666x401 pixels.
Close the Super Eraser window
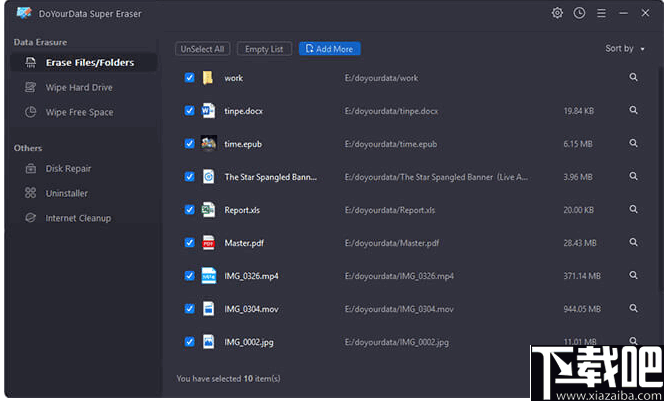[x=645, y=13]
